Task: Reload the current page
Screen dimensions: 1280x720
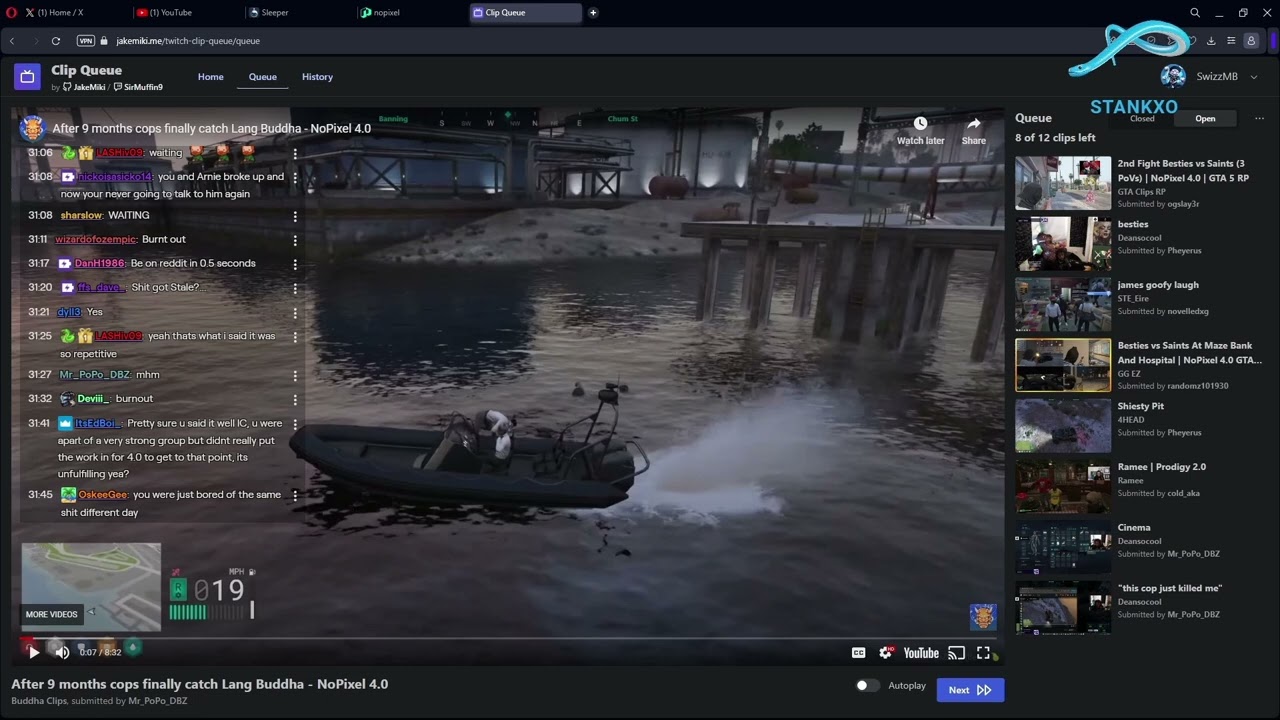Action: tap(56, 41)
